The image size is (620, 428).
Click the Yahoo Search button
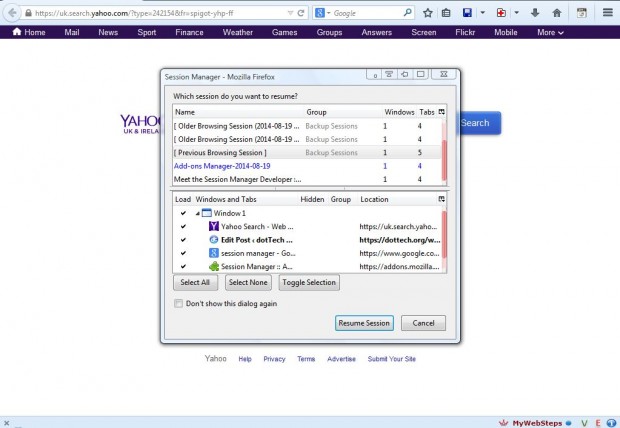click(479, 123)
